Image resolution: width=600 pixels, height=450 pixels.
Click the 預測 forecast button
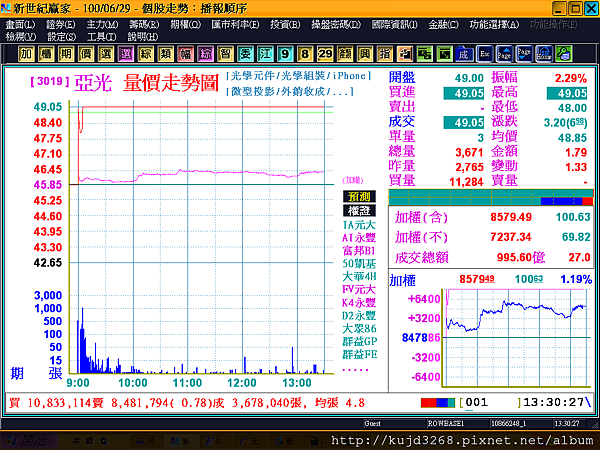359,197
